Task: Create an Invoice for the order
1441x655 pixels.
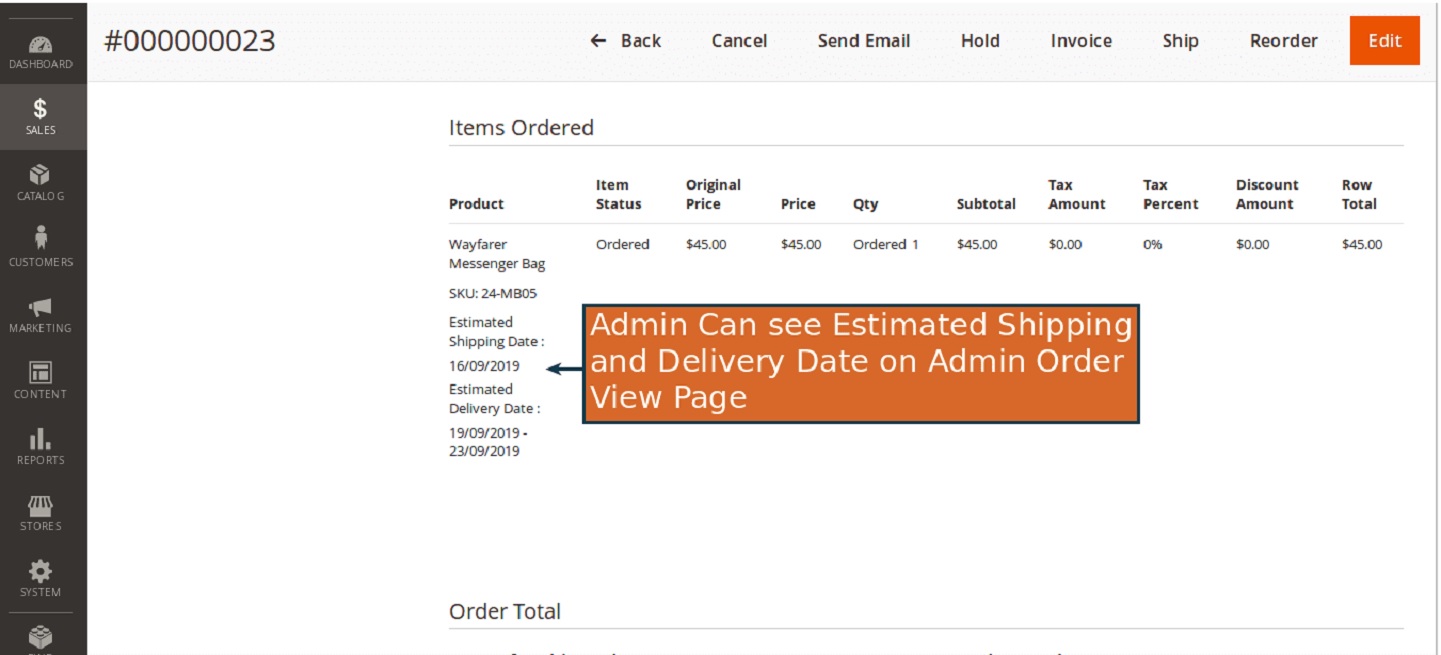Action: click(x=1080, y=41)
